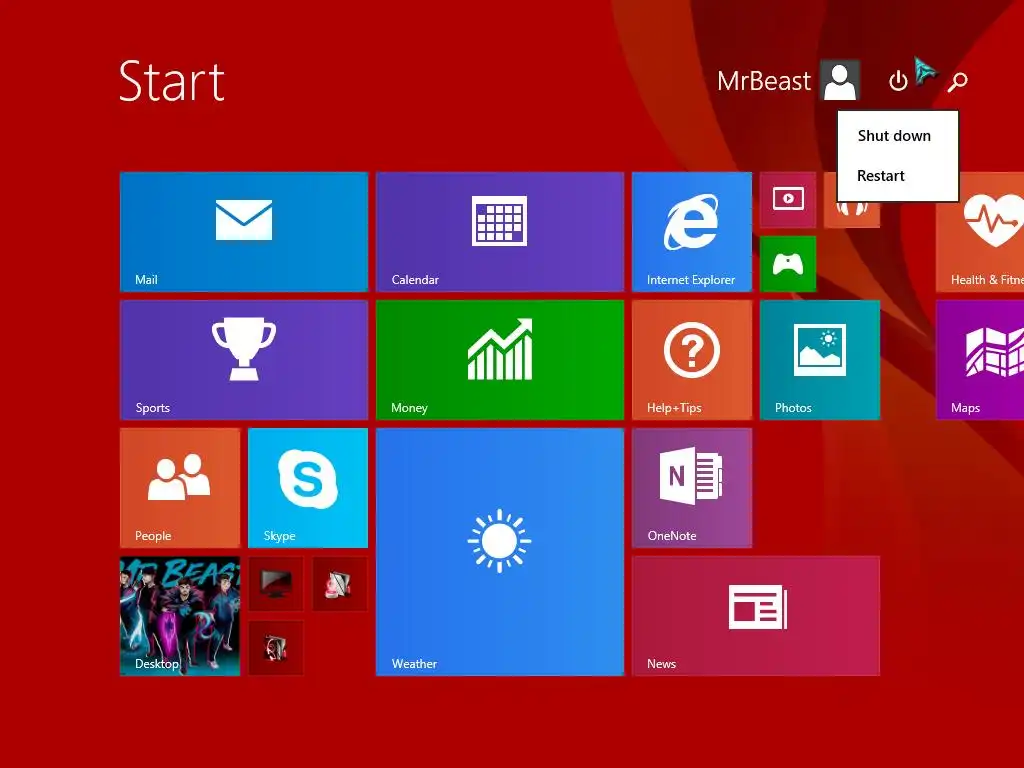Viewport: 1024px width, 768px height.
Task: Launch Internet Explorer tile
Action: pos(692,231)
